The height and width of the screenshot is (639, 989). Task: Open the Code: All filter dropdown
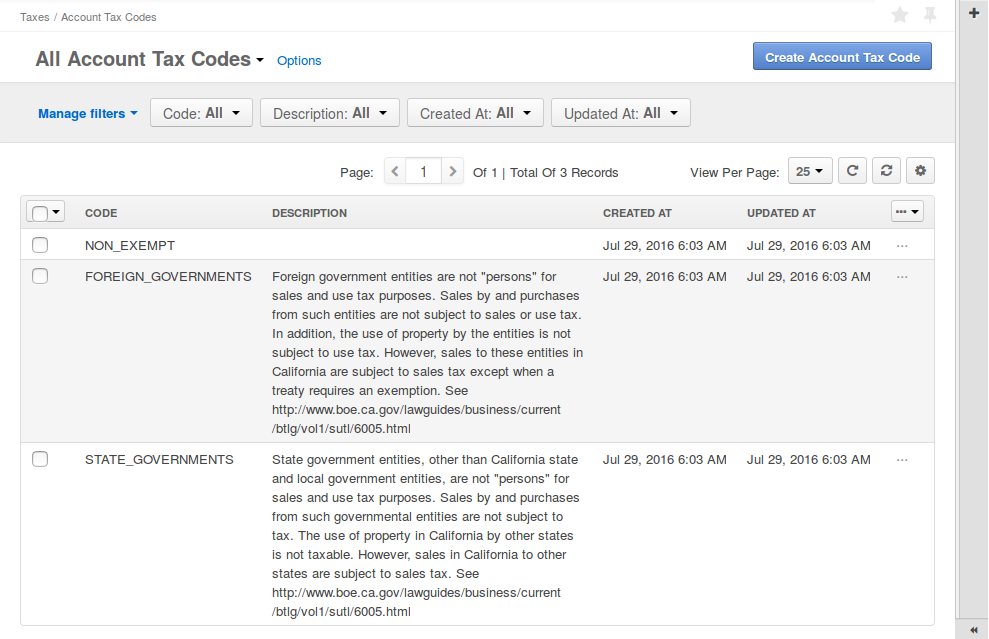click(x=200, y=112)
